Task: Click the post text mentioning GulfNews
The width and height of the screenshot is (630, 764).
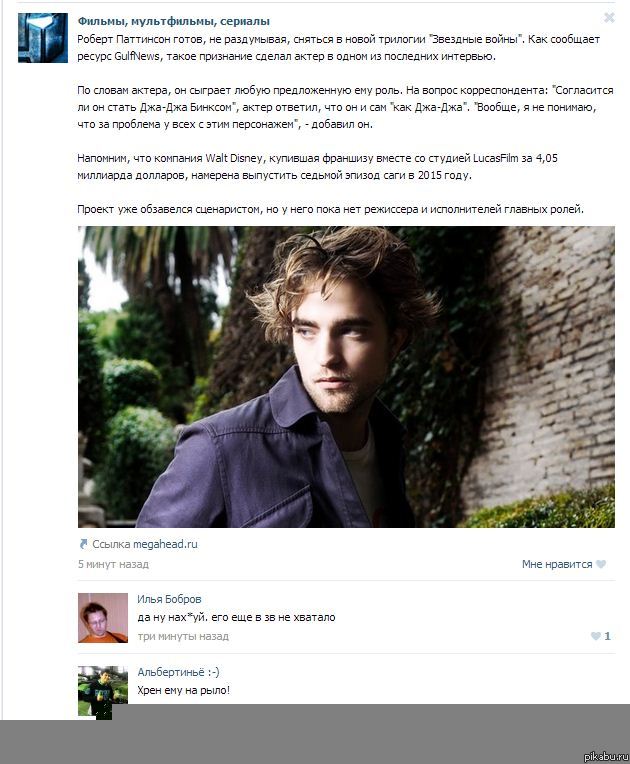Action: (338, 47)
